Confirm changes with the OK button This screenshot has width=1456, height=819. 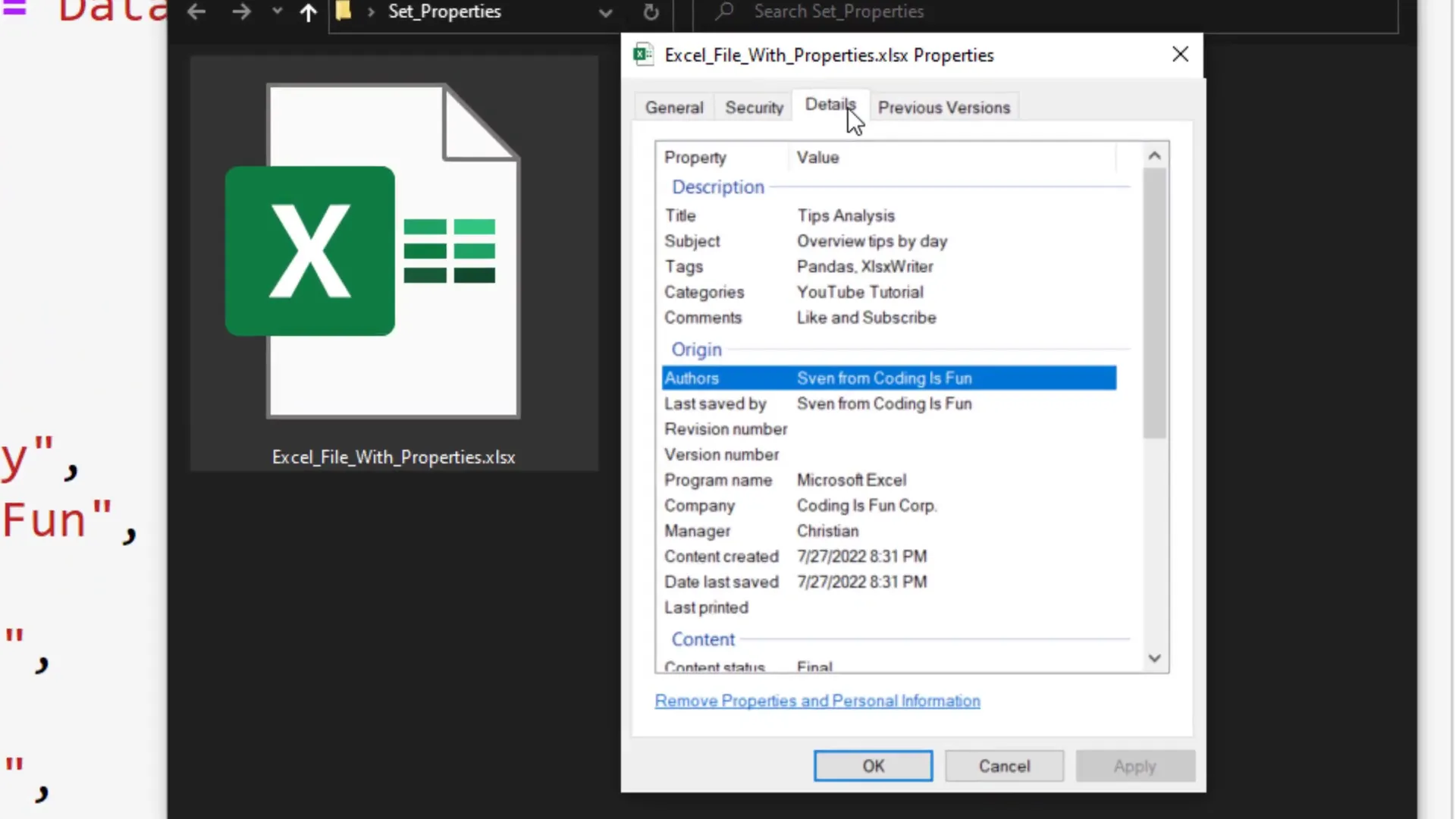[x=872, y=765]
